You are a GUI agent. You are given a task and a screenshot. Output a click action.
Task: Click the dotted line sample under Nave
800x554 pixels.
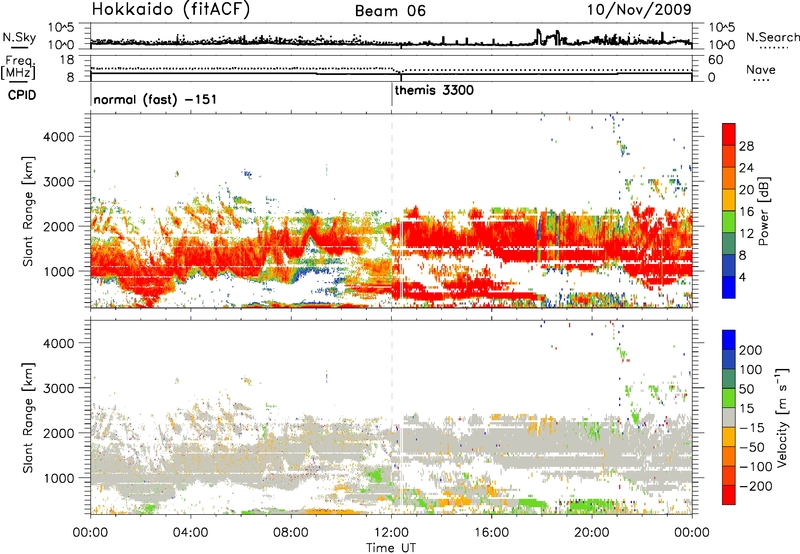(762, 80)
